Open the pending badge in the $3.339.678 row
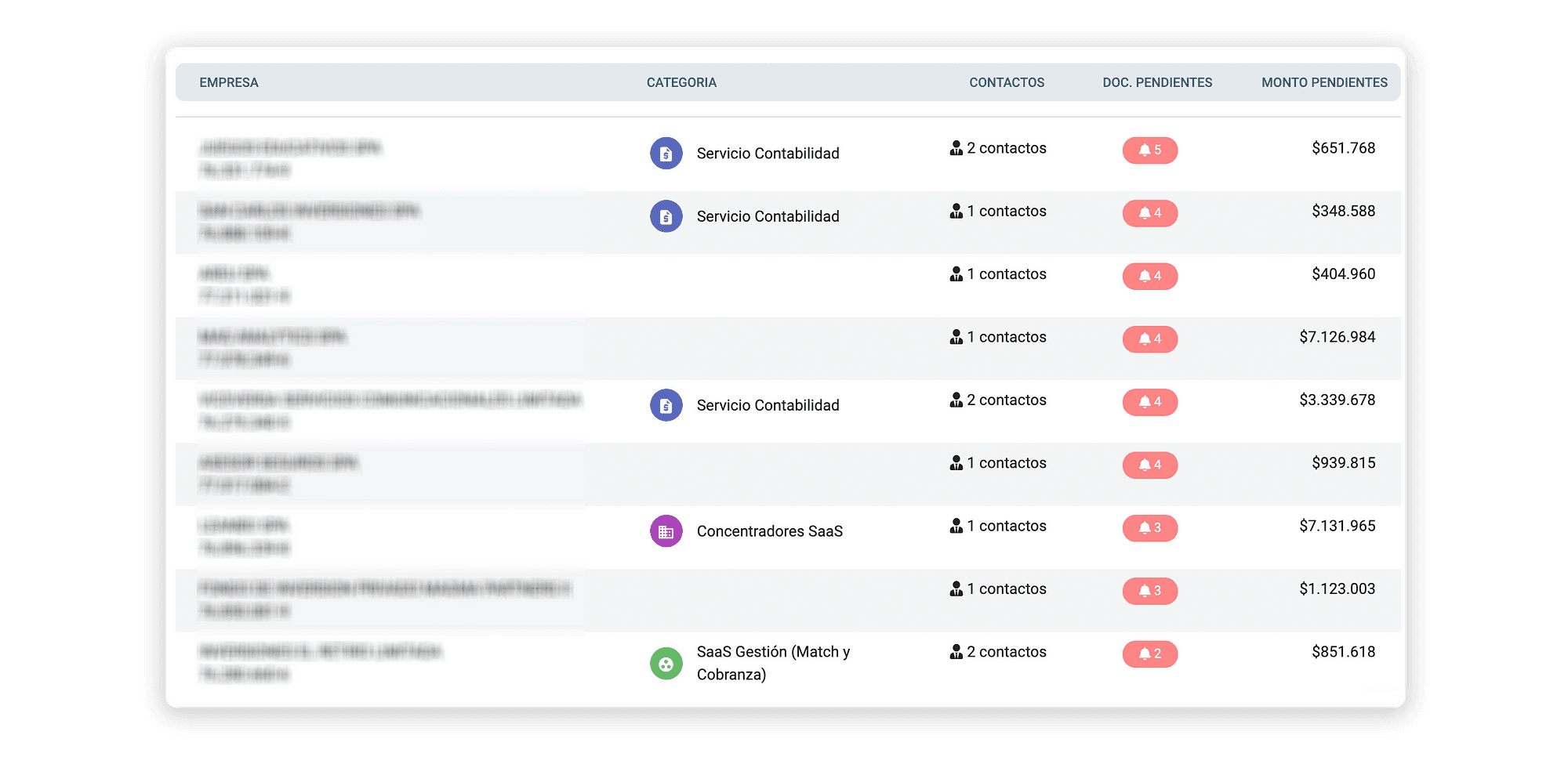This screenshot has height=764, width=1568. (x=1150, y=402)
